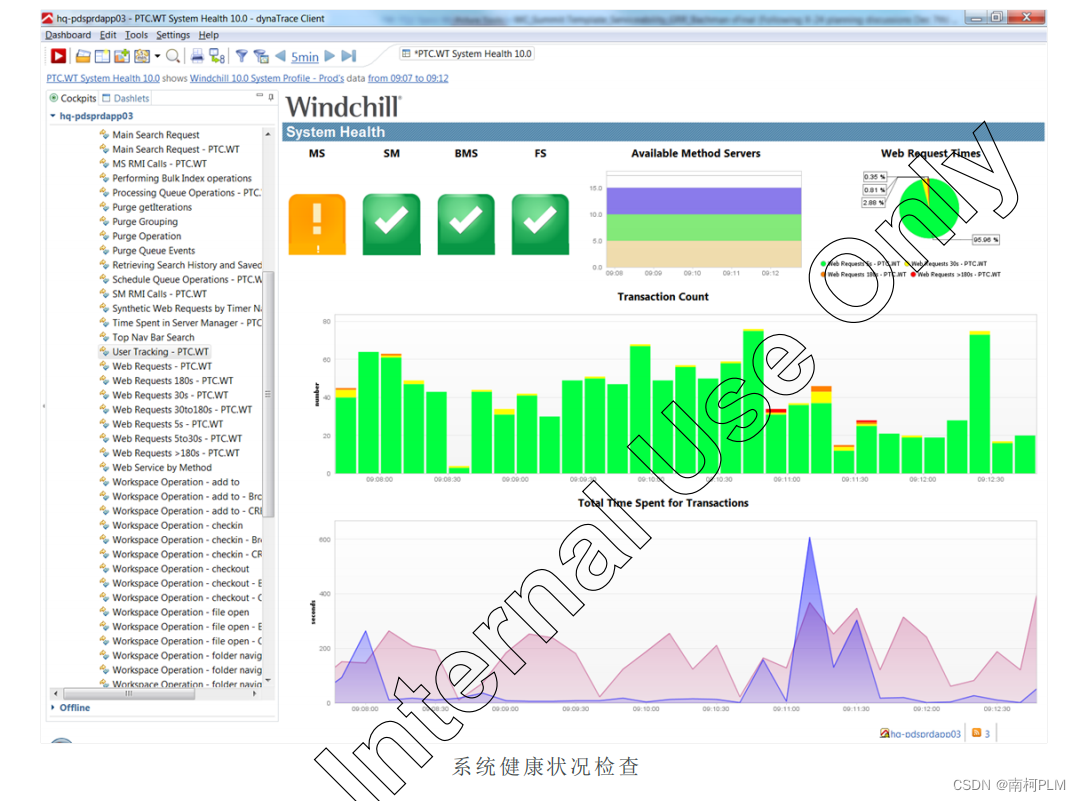Click the printer icon in the toolbar
Image resolution: width=1081 pixels, height=801 pixels.
tap(198, 57)
